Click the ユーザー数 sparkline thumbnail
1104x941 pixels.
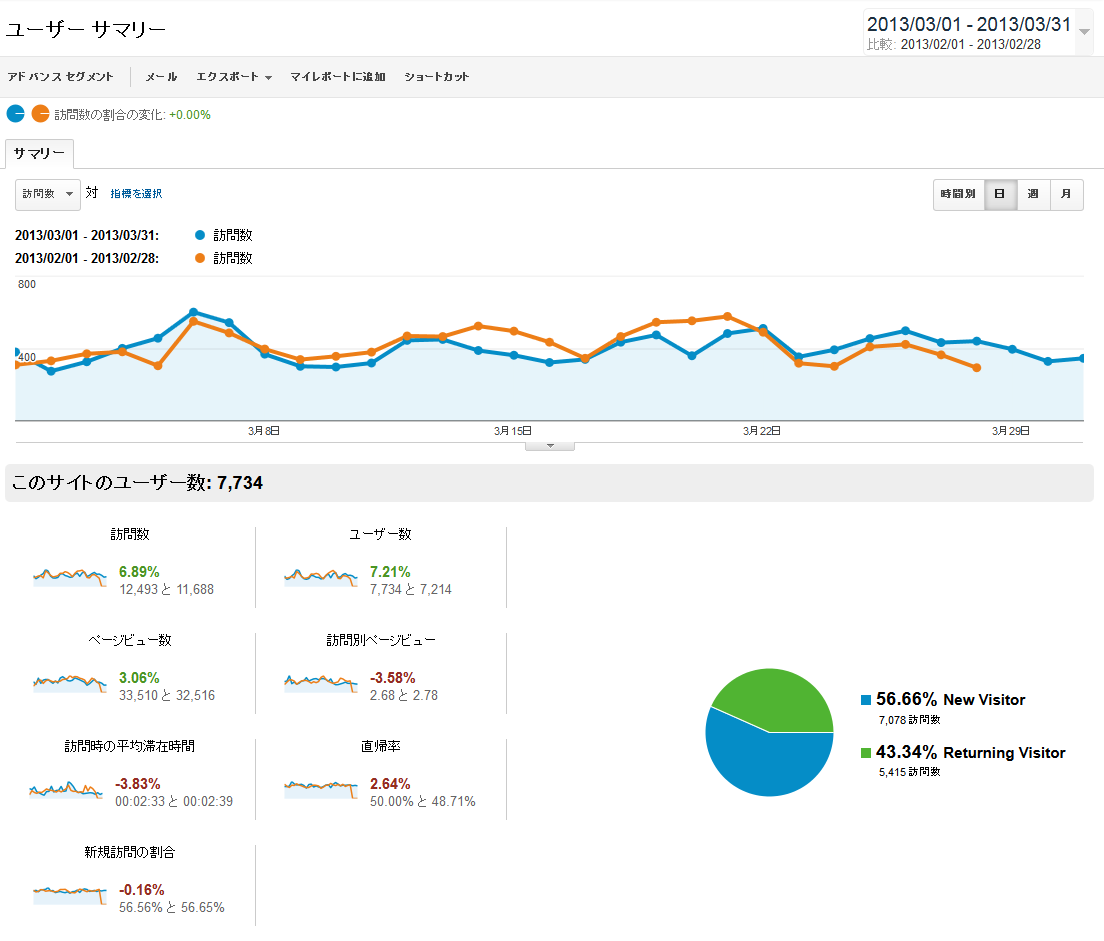[x=320, y=577]
